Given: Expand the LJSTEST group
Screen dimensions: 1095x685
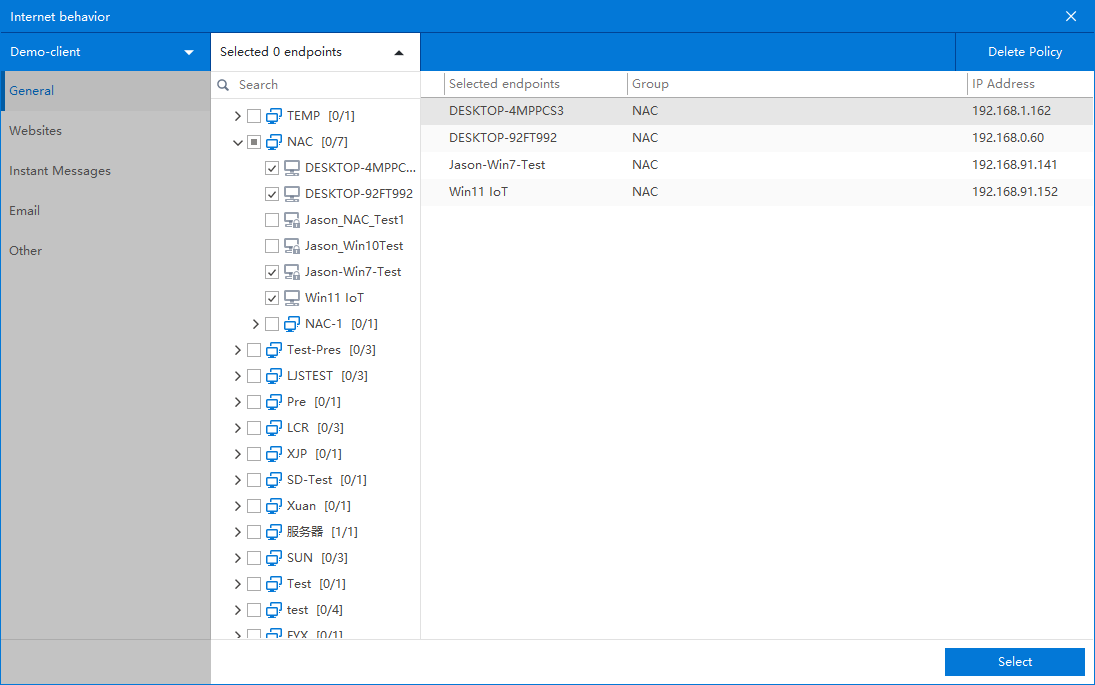Looking at the screenshot, I should click(x=238, y=376).
